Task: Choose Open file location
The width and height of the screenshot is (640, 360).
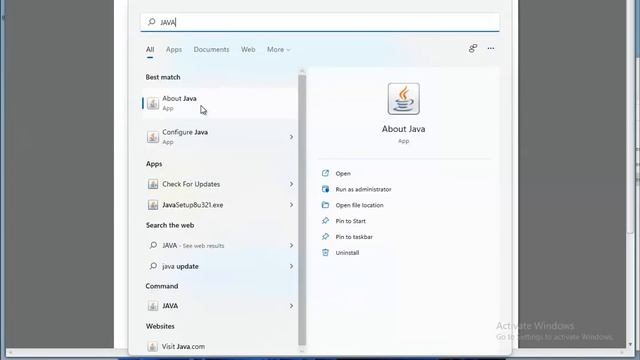Action: [359, 205]
